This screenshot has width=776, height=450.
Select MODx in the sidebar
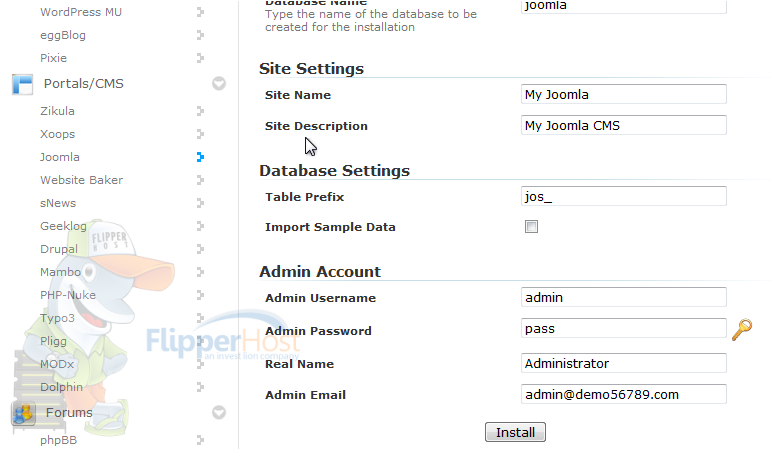coord(57,364)
